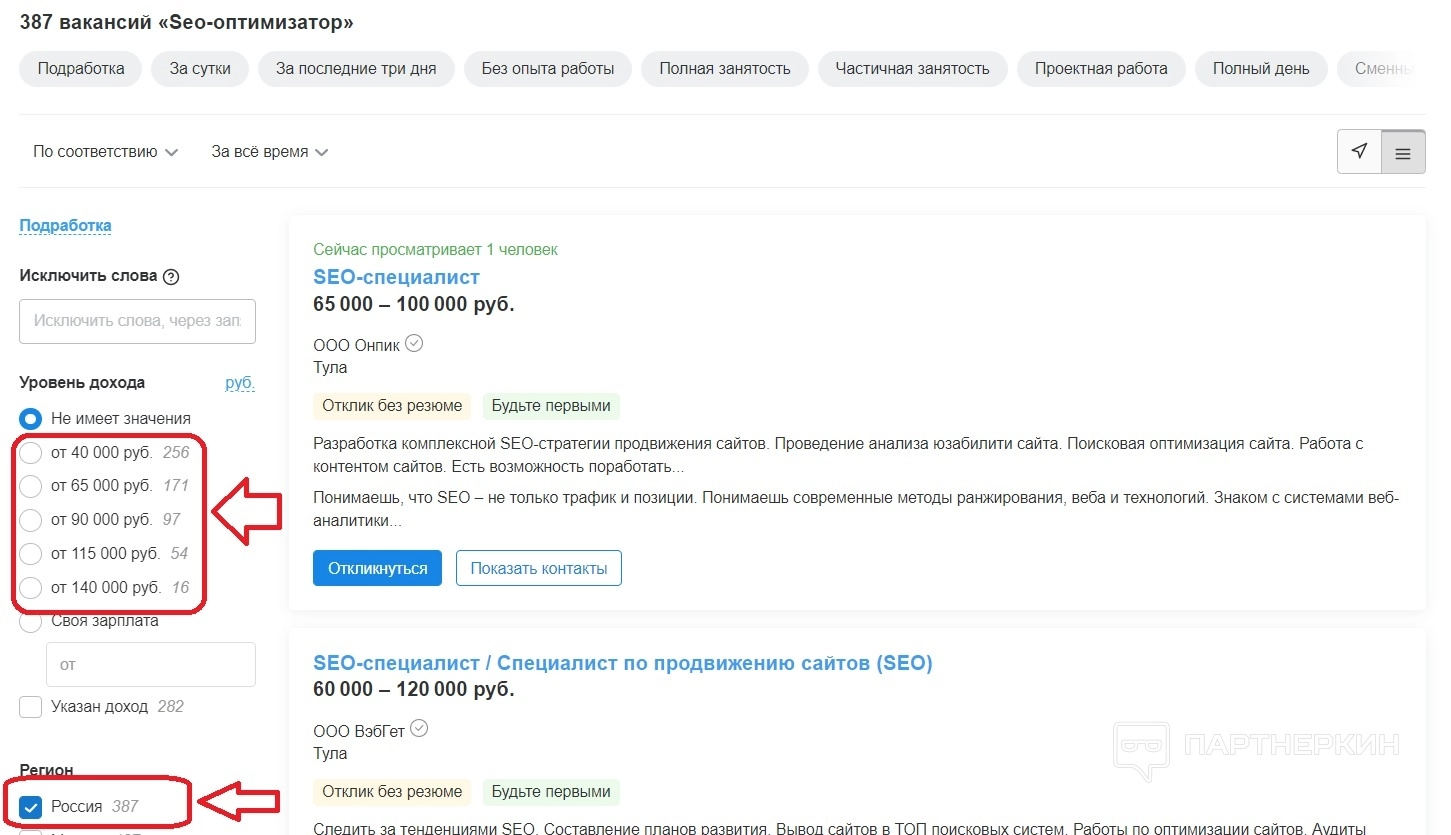The width and height of the screenshot is (1451, 835).
Task: Click help icon beside Исключить слова
Action: pyautogui.click(x=171, y=277)
